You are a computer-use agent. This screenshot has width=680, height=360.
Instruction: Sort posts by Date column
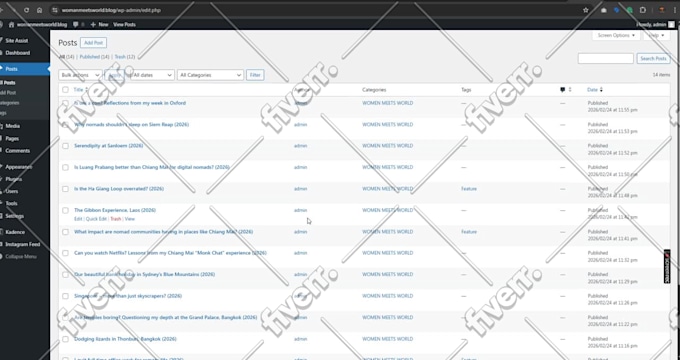click(x=595, y=90)
